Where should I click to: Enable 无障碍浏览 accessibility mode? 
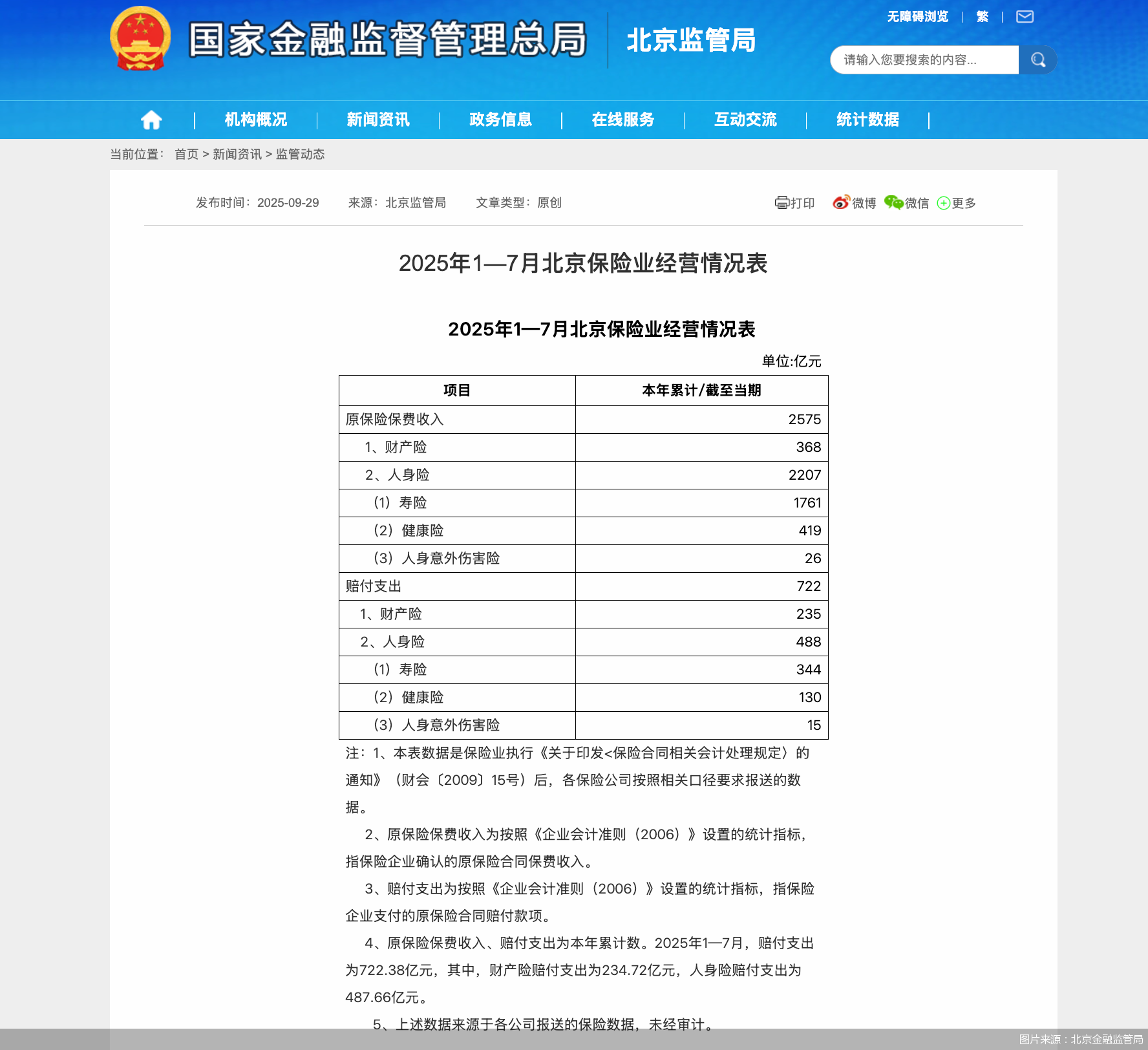pos(917,17)
